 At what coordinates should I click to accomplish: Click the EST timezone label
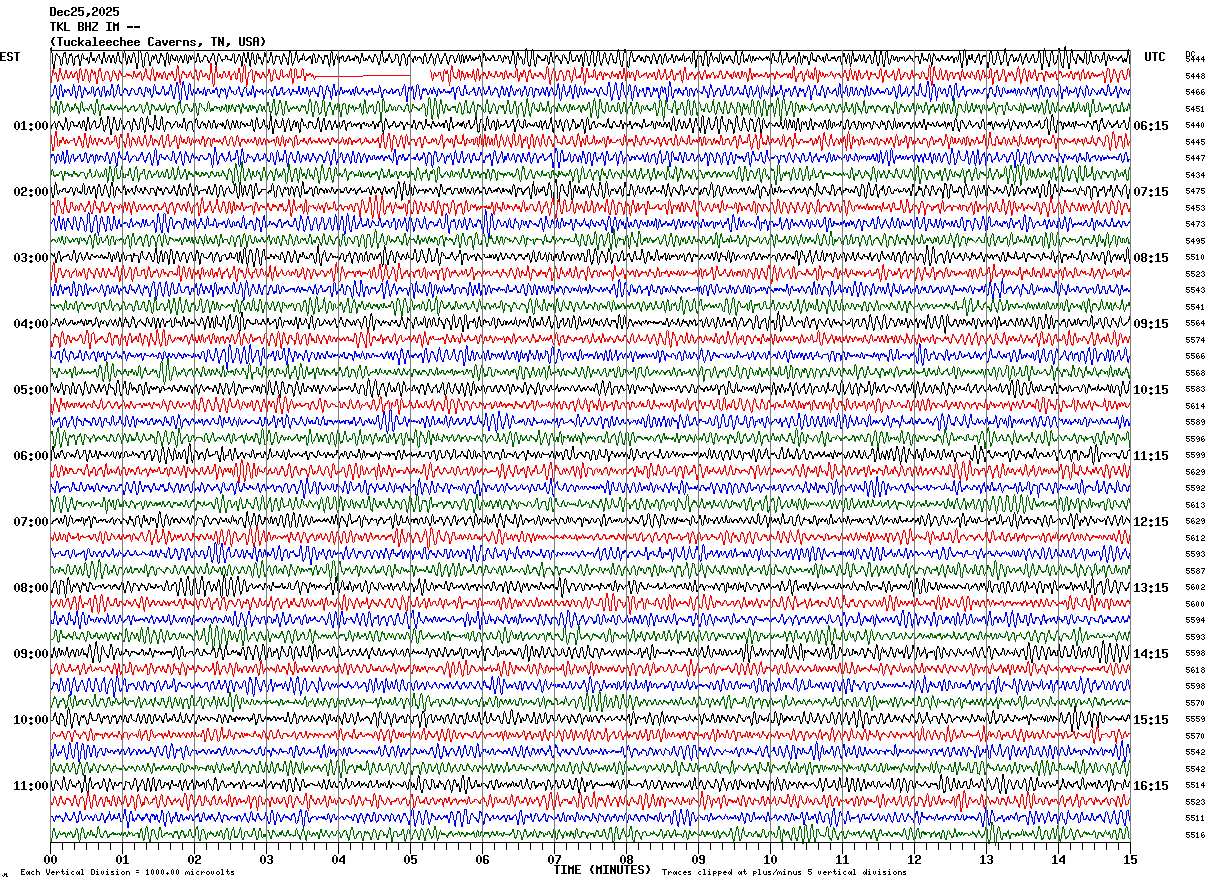point(10,57)
